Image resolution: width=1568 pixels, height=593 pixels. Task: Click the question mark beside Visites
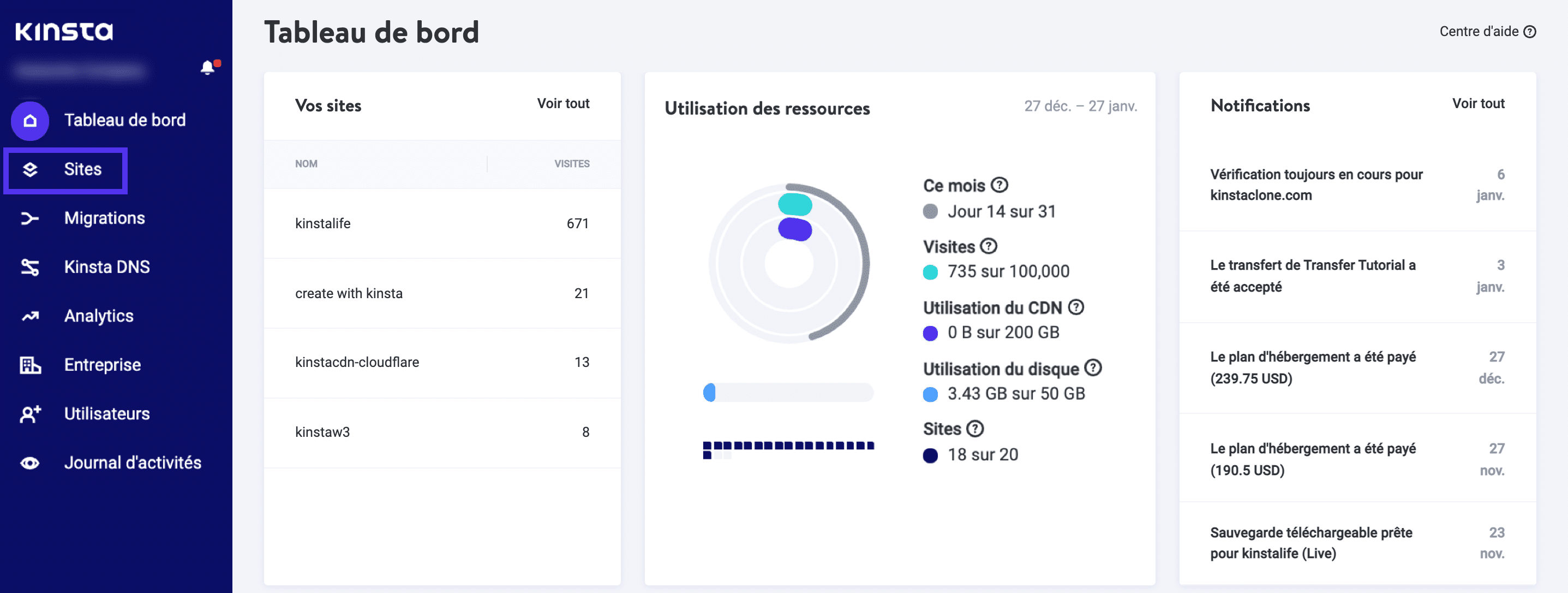tap(990, 246)
